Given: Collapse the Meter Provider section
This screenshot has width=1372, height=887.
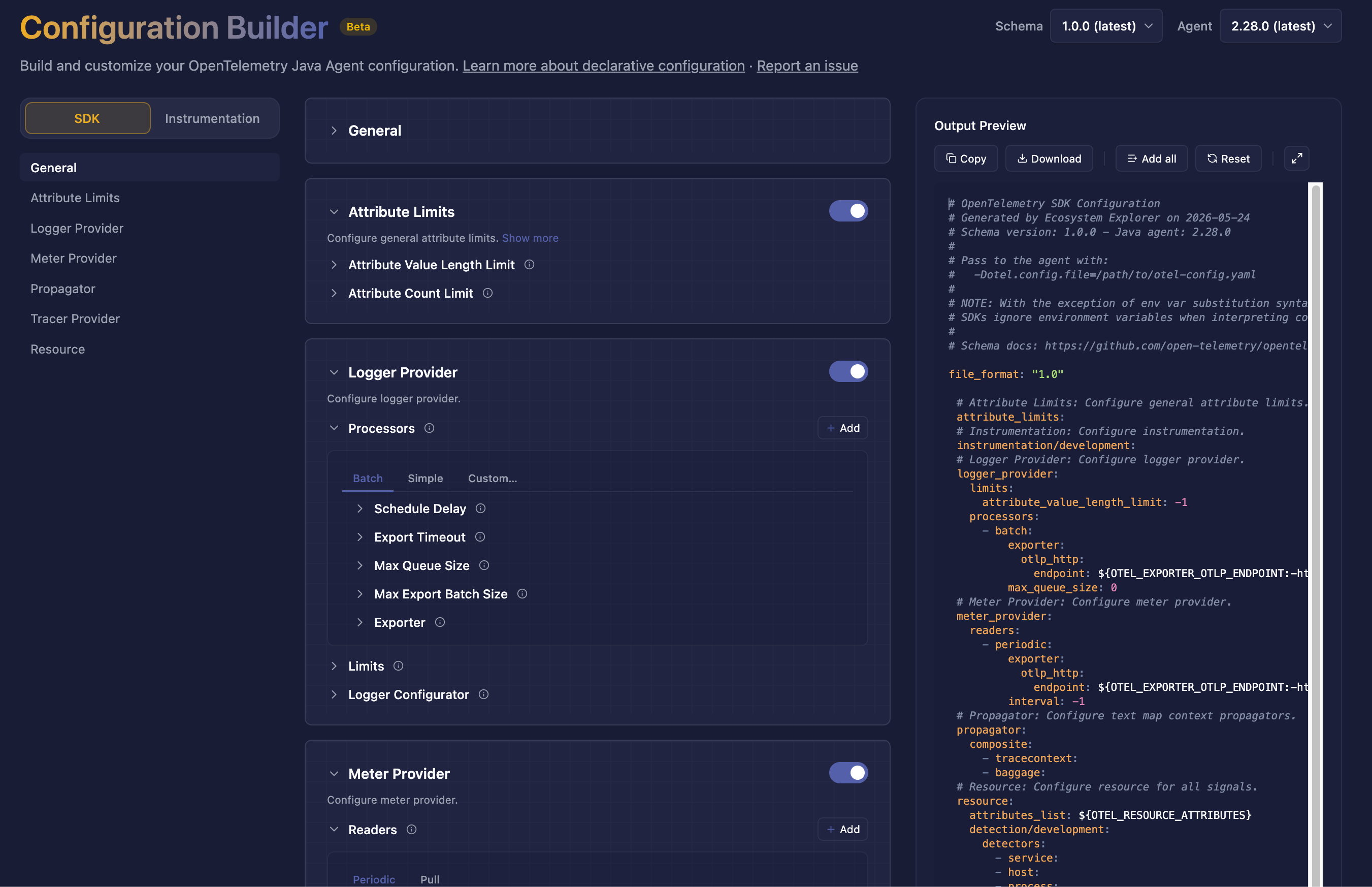Looking at the screenshot, I should [x=334, y=774].
